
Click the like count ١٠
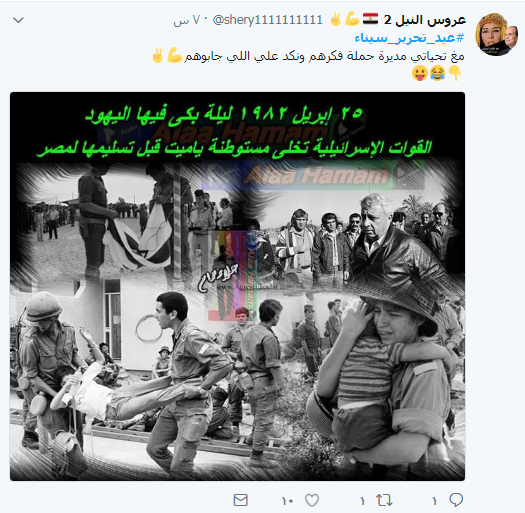(x=287, y=501)
